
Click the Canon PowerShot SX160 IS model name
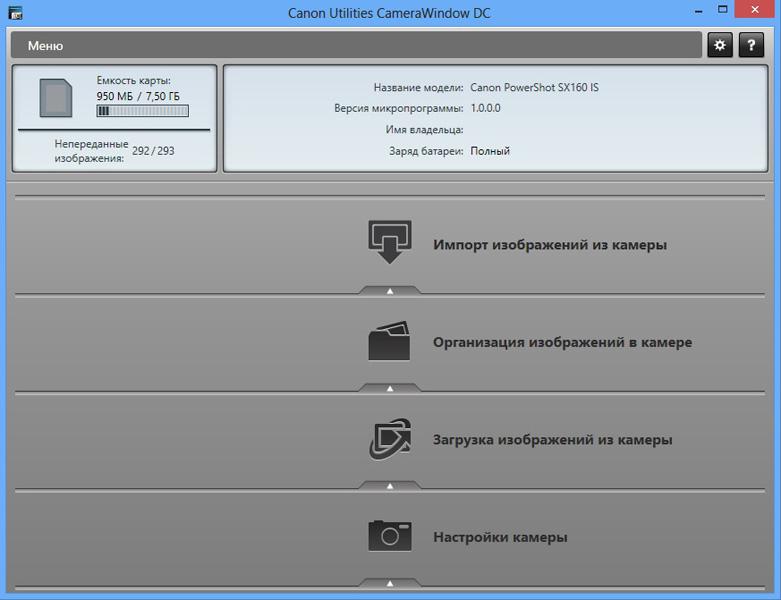(534, 88)
